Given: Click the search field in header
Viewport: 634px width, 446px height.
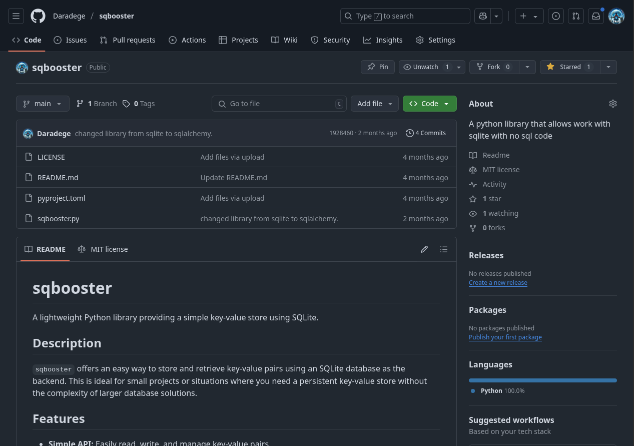Looking at the screenshot, I should pos(405,16).
